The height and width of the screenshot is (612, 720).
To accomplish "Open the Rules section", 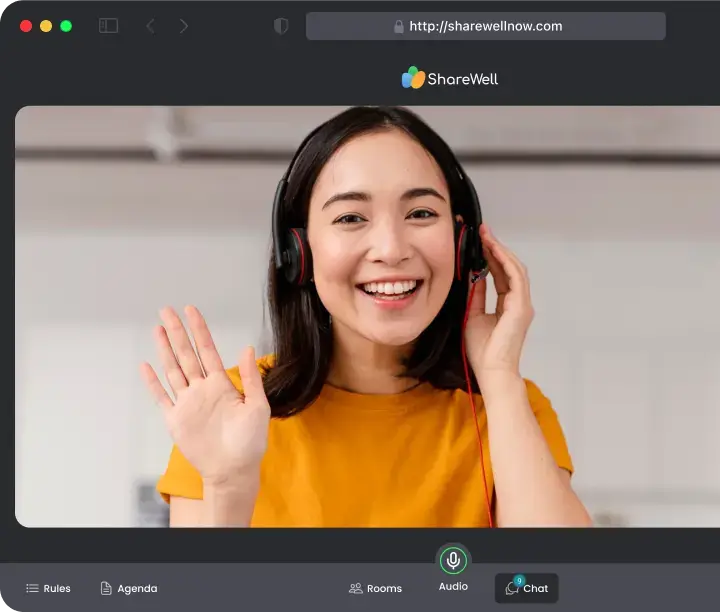I will tap(57, 588).
